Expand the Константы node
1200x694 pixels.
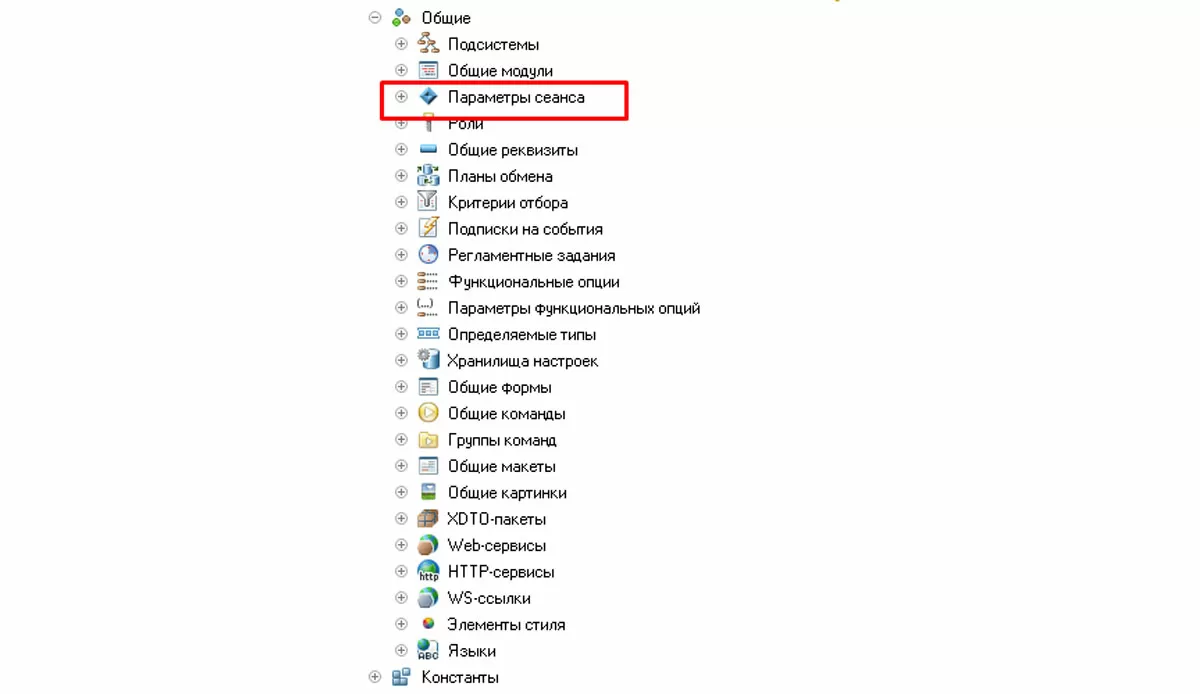pos(375,677)
